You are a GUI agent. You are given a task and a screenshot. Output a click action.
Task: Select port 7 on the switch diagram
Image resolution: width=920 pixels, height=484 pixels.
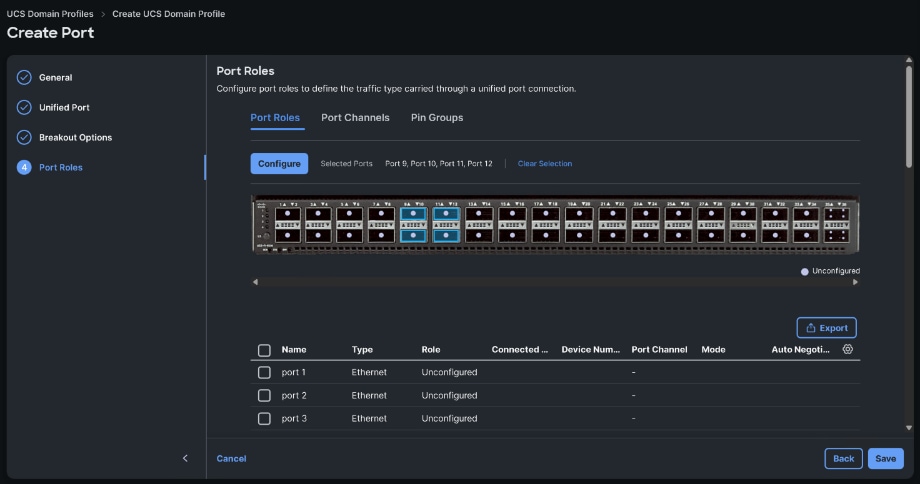pos(381,214)
